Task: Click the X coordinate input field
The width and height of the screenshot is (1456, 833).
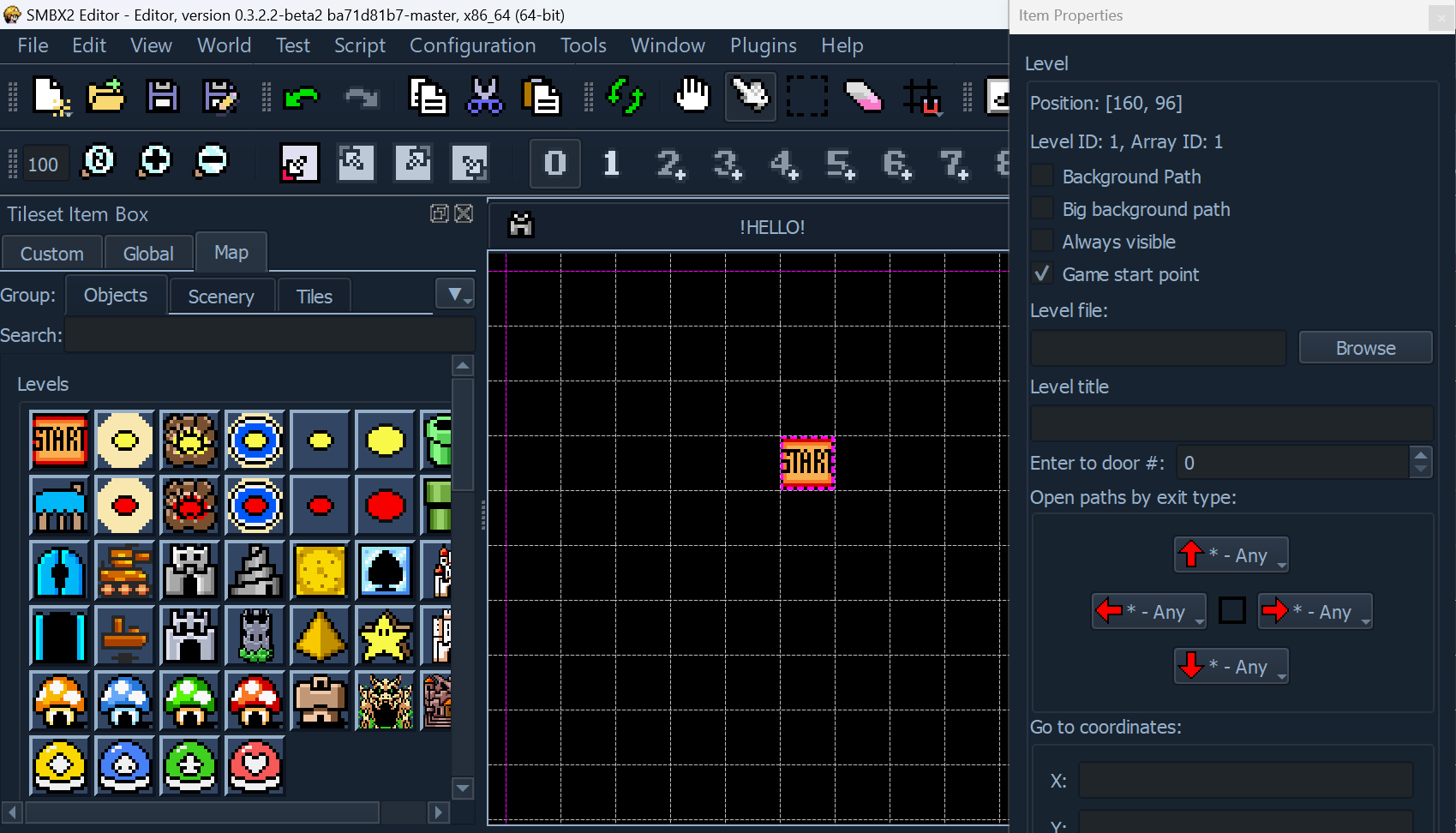Action: 1245,781
